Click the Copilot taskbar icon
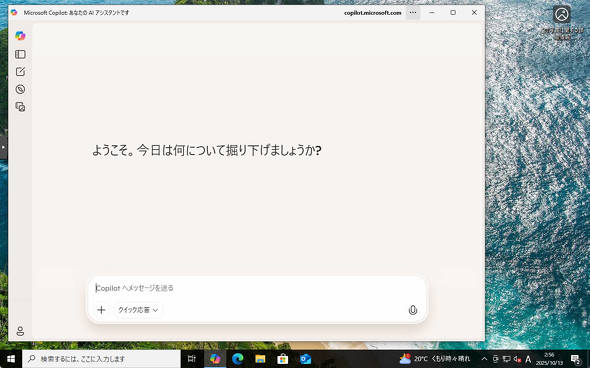Screen dimensions: 590x368 pos(215,359)
